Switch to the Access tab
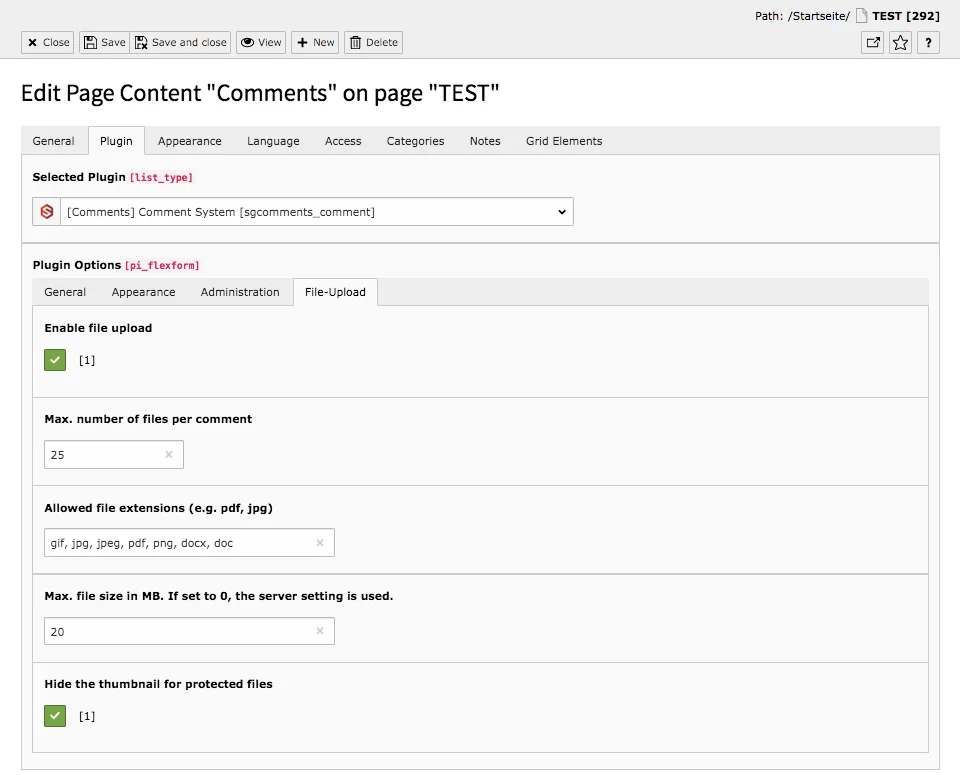960x775 pixels. 342,141
